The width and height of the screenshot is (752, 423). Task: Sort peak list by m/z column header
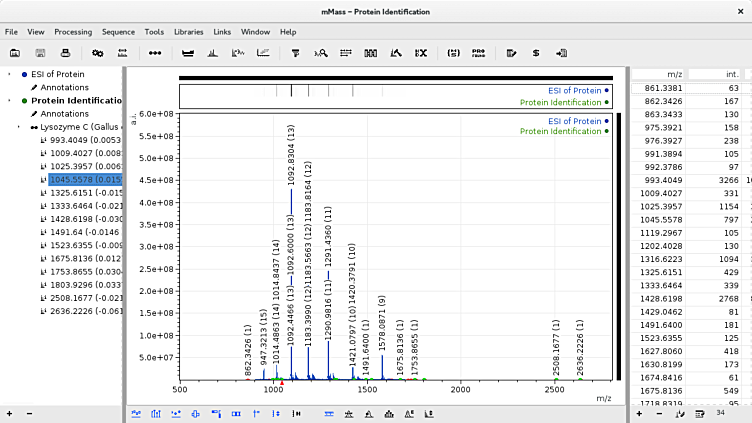(660, 74)
